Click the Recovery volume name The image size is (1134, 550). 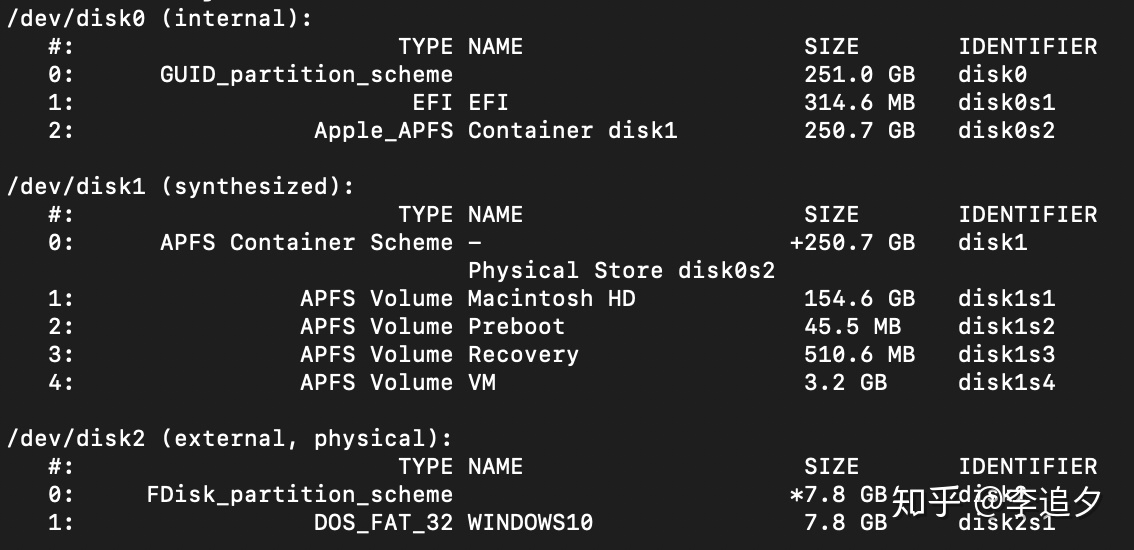[x=524, y=355]
